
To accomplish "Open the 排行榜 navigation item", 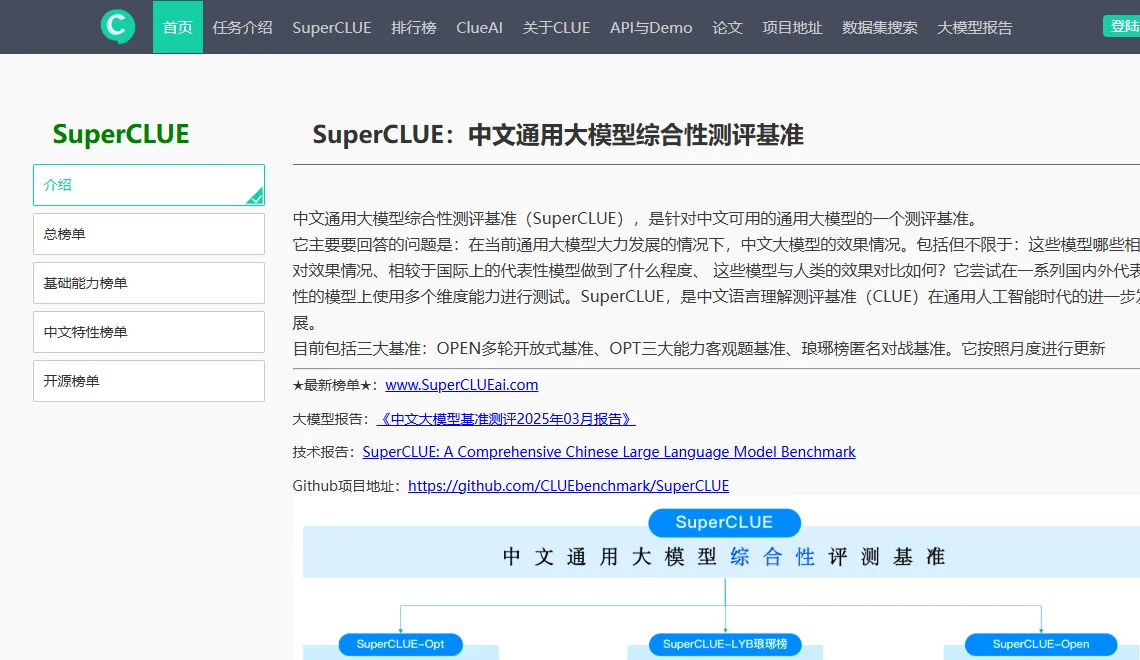I will point(414,28).
